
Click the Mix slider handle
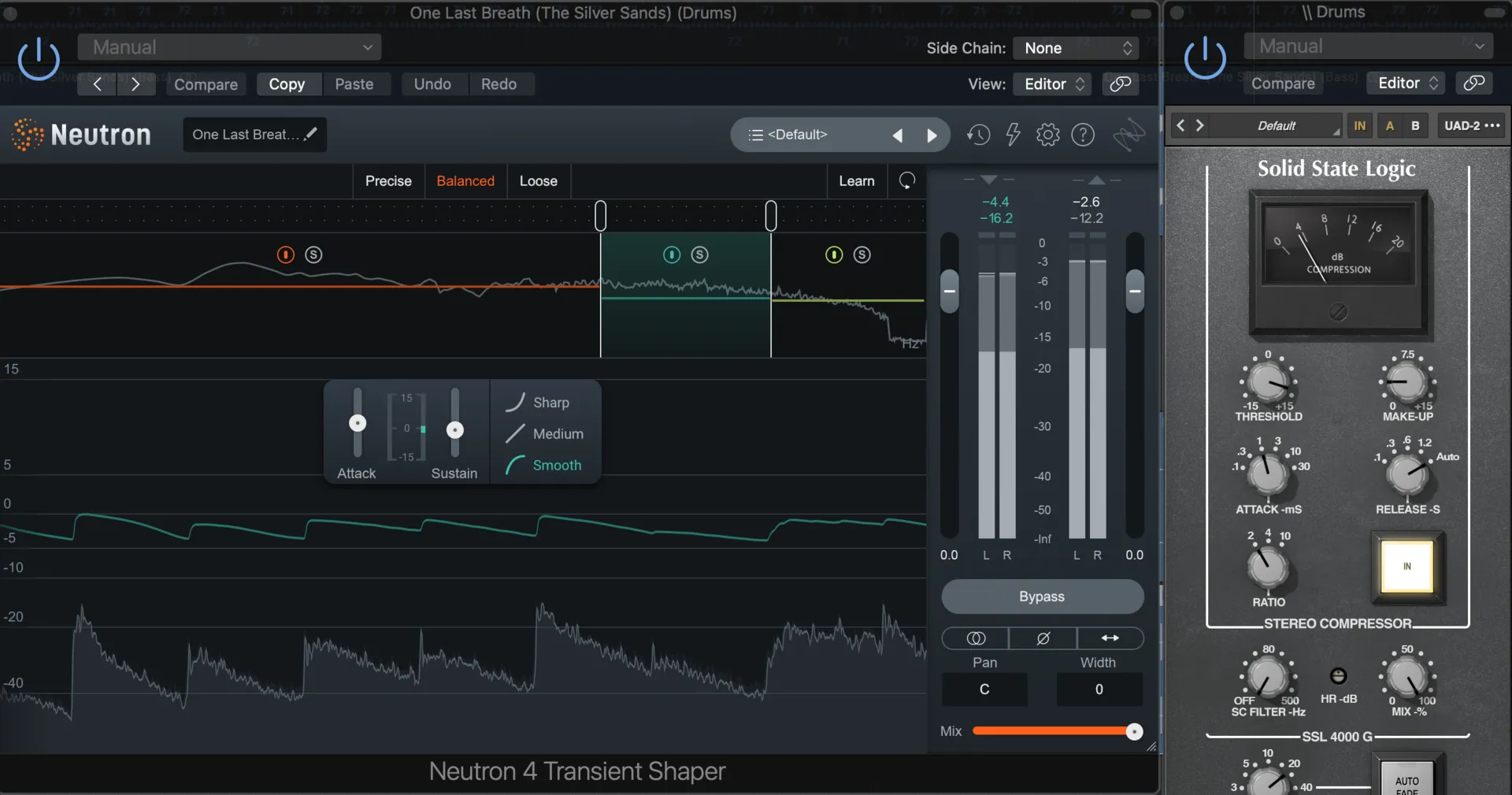point(1134,732)
